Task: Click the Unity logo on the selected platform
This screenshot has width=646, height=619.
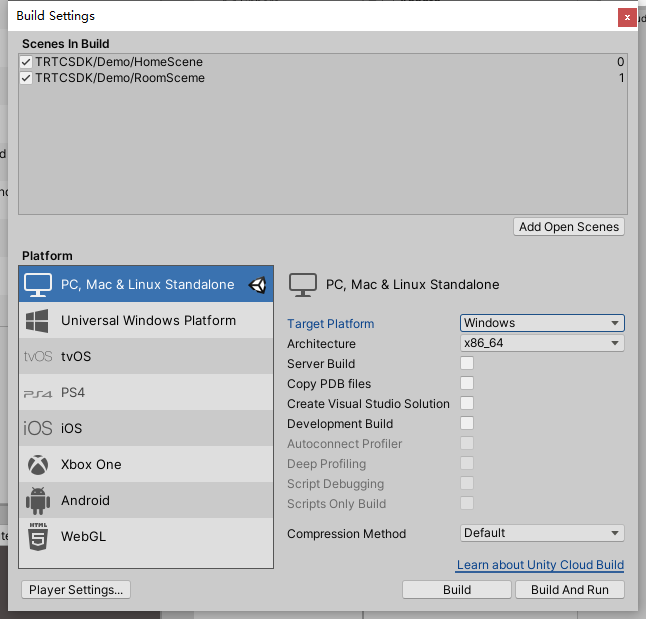Action: coord(258,285)
